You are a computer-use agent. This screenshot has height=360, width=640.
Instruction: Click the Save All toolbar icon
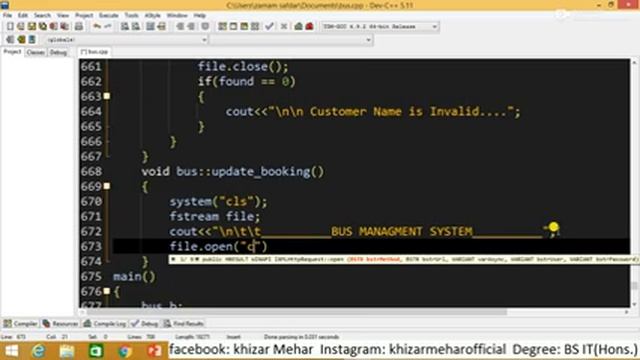click(x=42, y=27)
